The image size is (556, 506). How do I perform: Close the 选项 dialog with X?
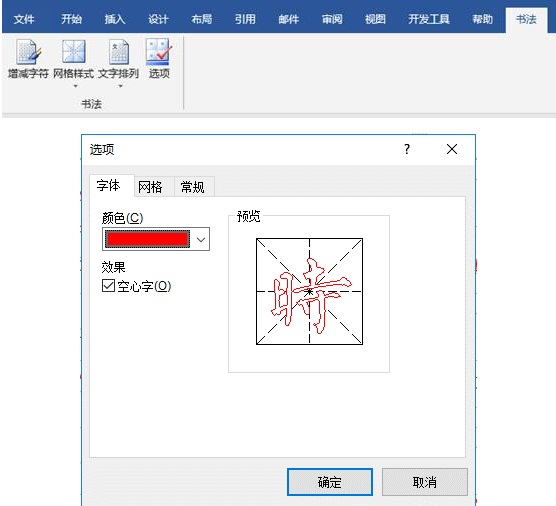coord(452,149)
